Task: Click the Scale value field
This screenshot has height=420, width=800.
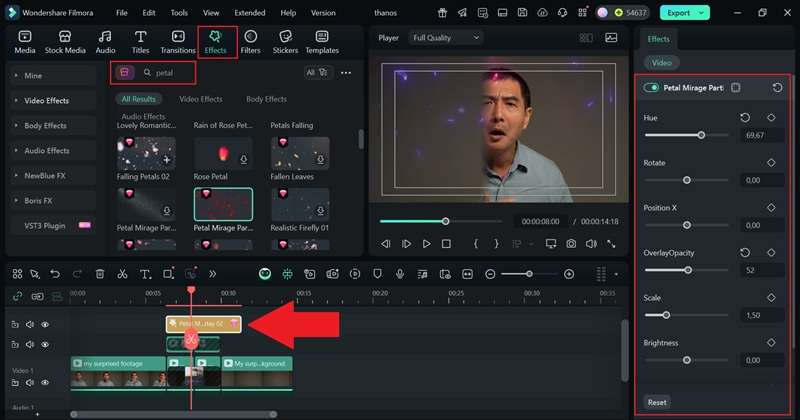Action: point(762,315)
